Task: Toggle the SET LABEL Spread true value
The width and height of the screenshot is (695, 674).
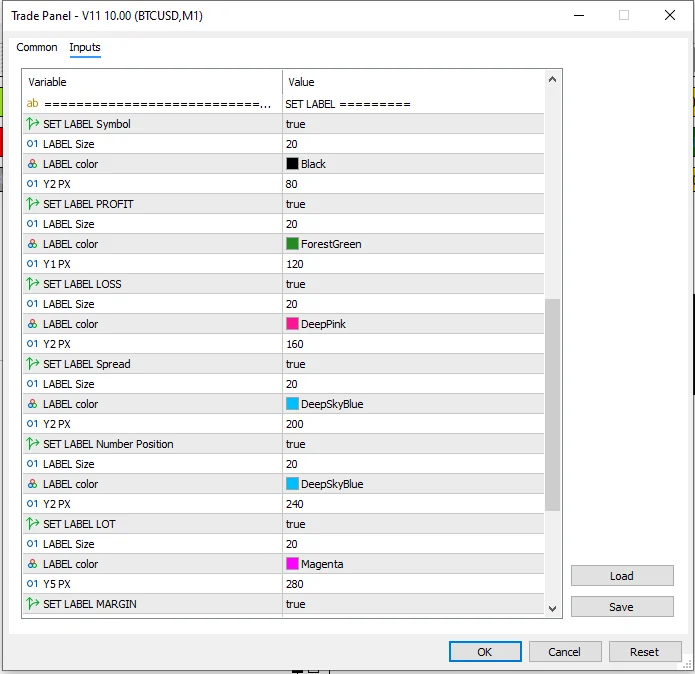Action: tap(413, 364)
